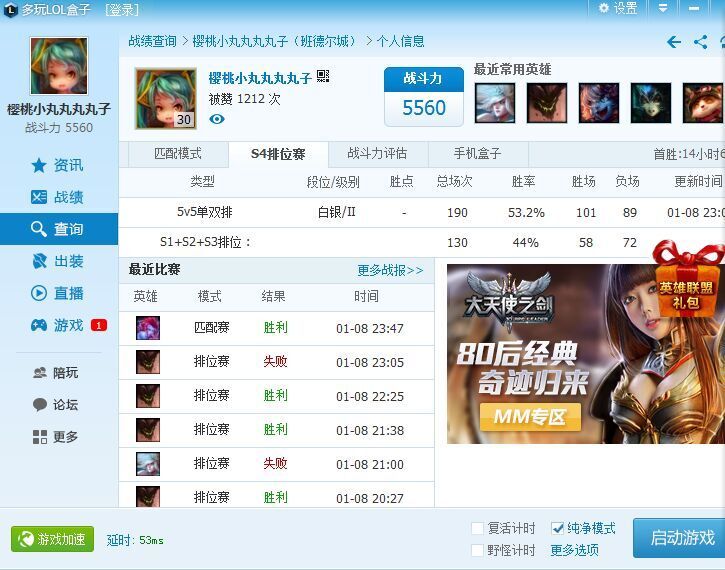Select the hero icon of the 01-08 22:25 match
Image resolution: width=725 pixels, height=570 pixels.
point(148,396)
